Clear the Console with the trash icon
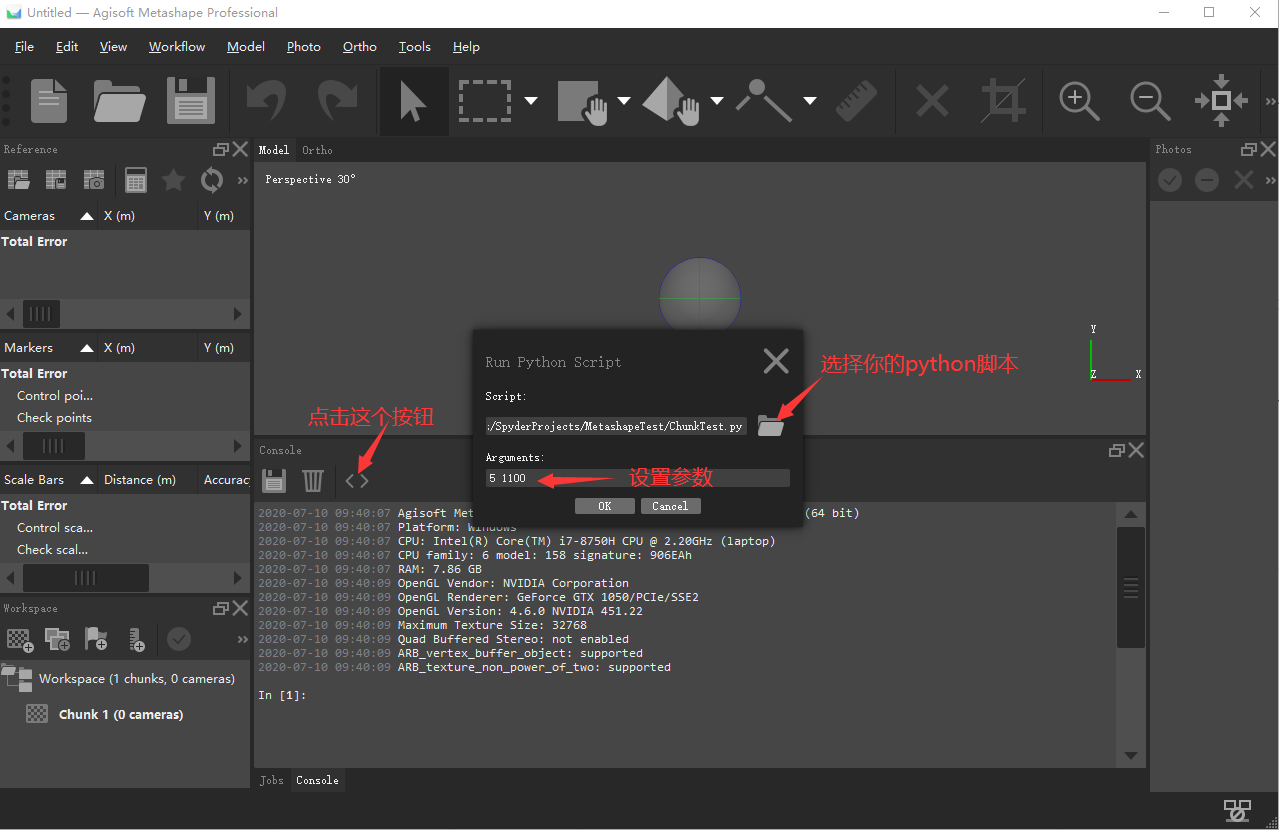 tap(312, 480)
